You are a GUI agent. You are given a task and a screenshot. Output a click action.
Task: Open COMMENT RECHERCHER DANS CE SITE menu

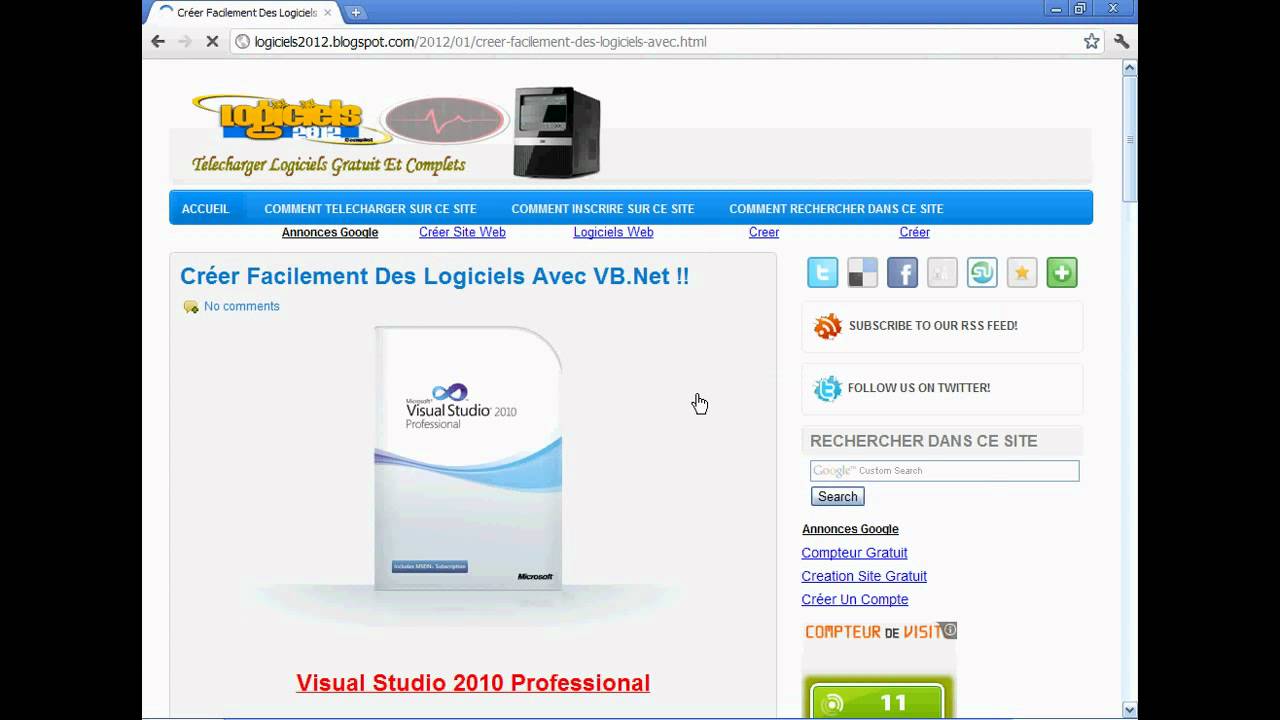[836, 209]
